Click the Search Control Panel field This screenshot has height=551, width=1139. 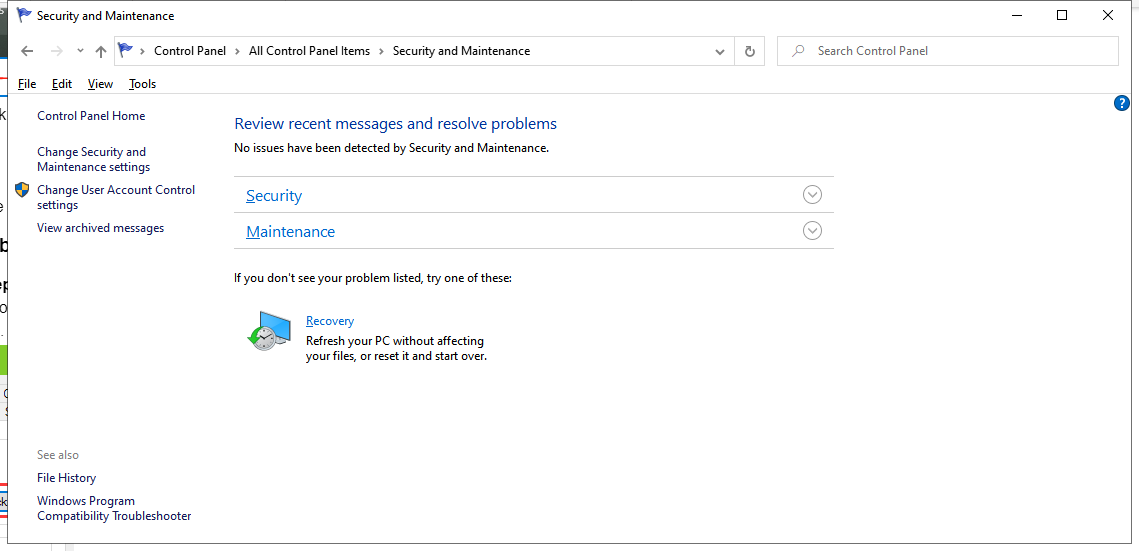click(947, 51)
